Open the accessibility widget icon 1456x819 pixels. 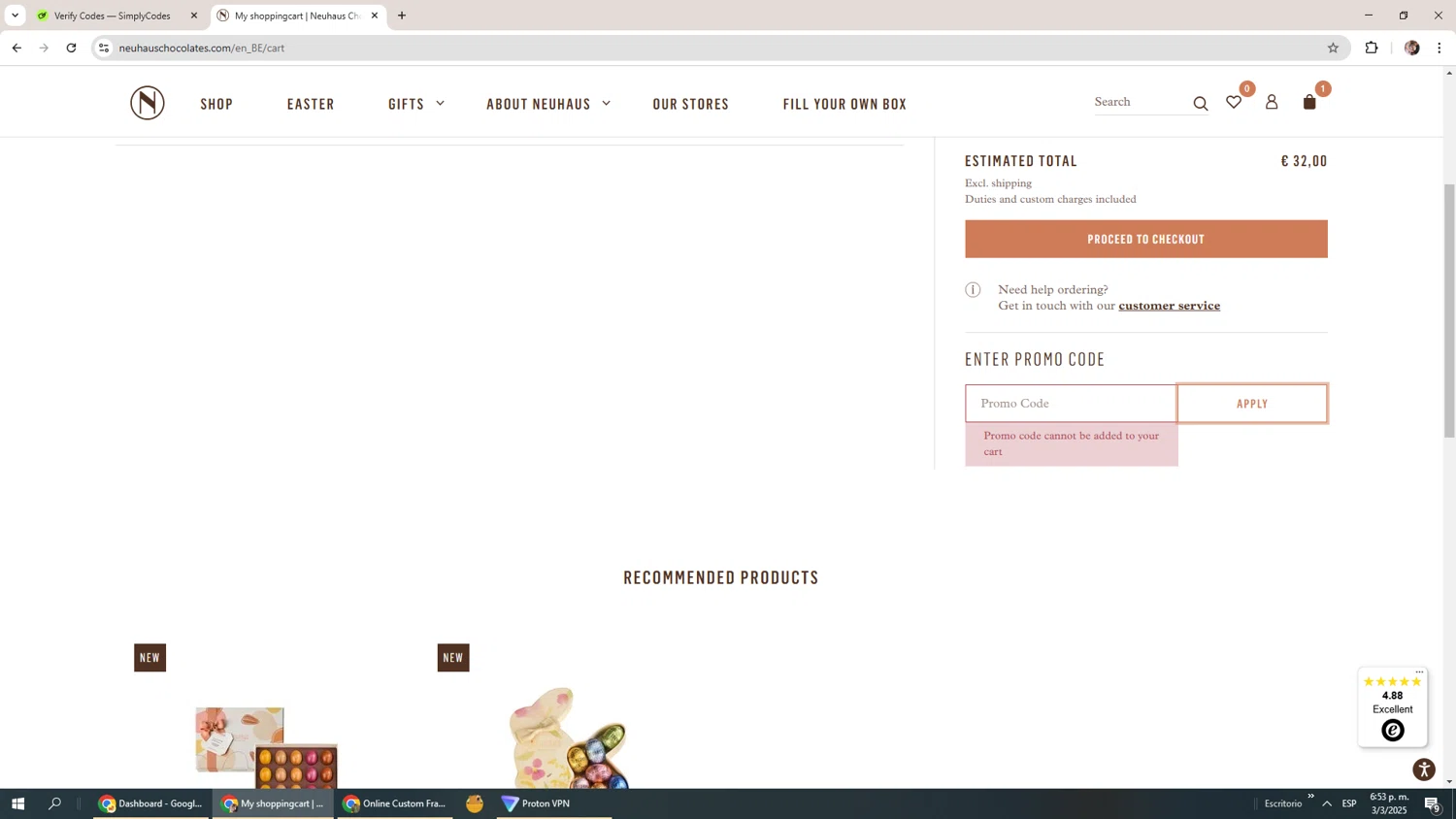(x=1424, y=770)
